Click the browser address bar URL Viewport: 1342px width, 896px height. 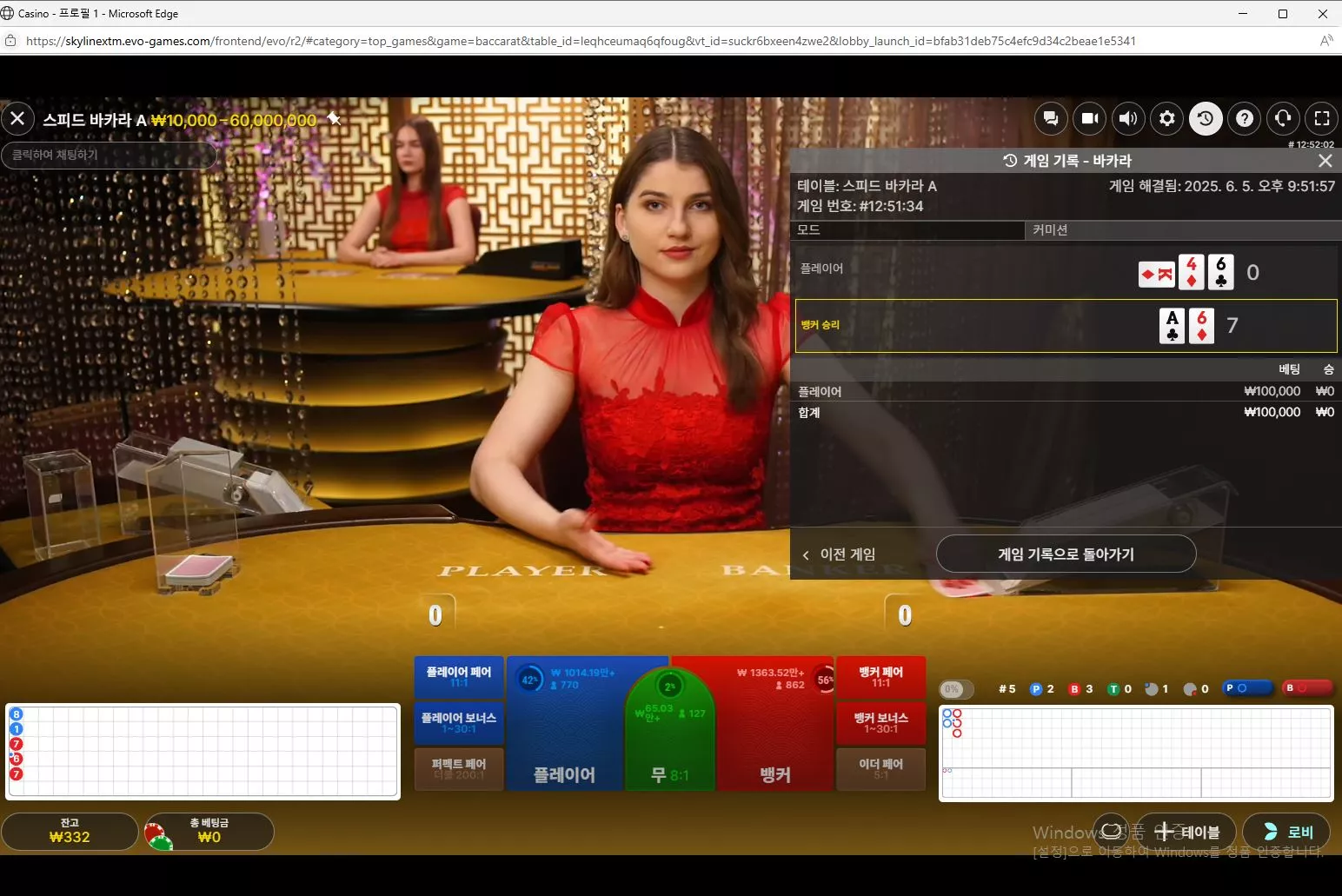pyautogui.click(x=581, y=41)
